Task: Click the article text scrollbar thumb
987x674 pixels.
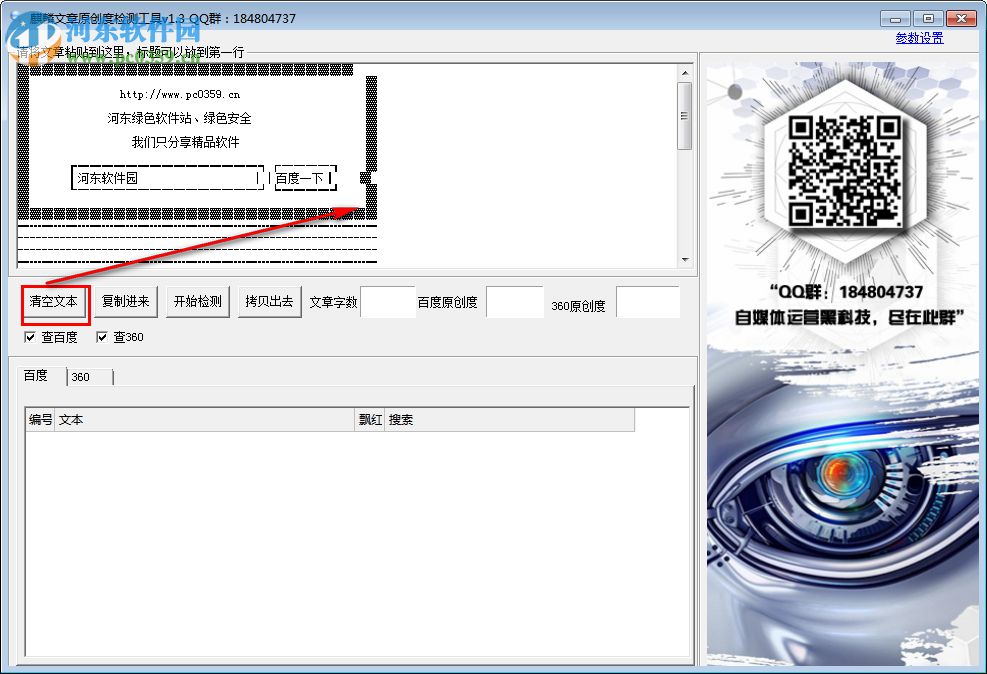Action: click(x=685, y=116)
